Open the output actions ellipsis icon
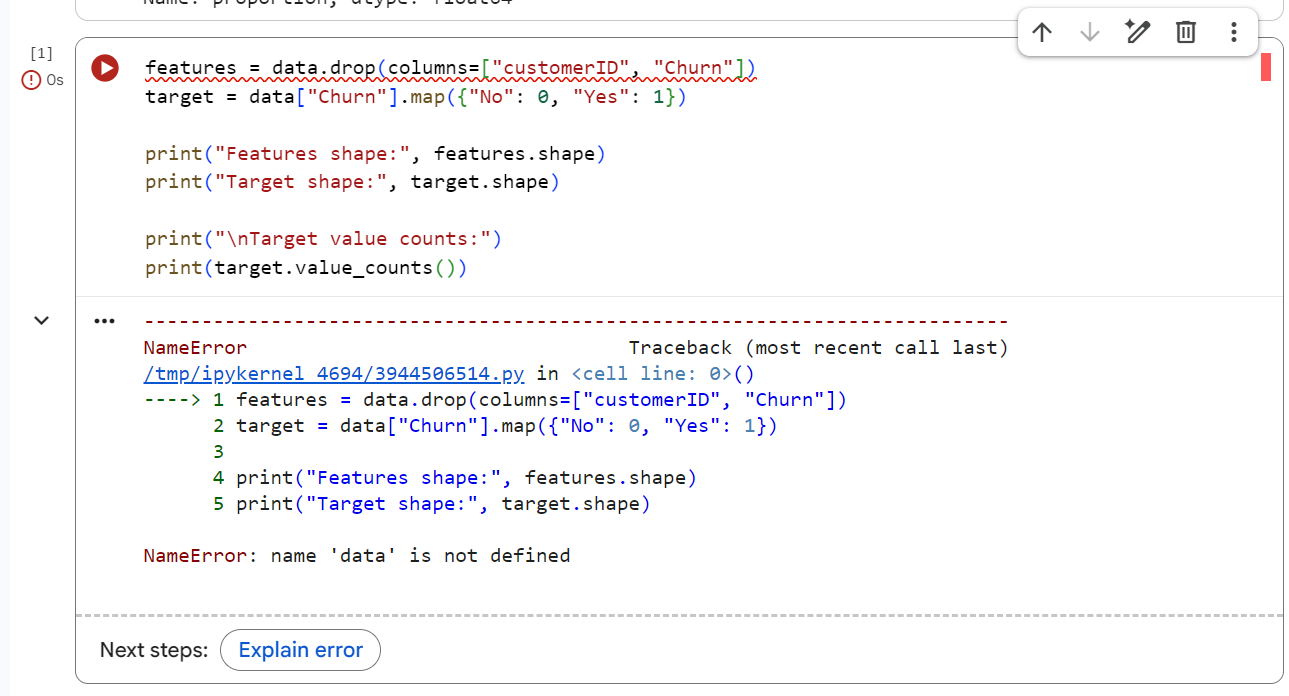This screenshot has height=696, width=1289. pyautogui.click(x=104, y=321)
